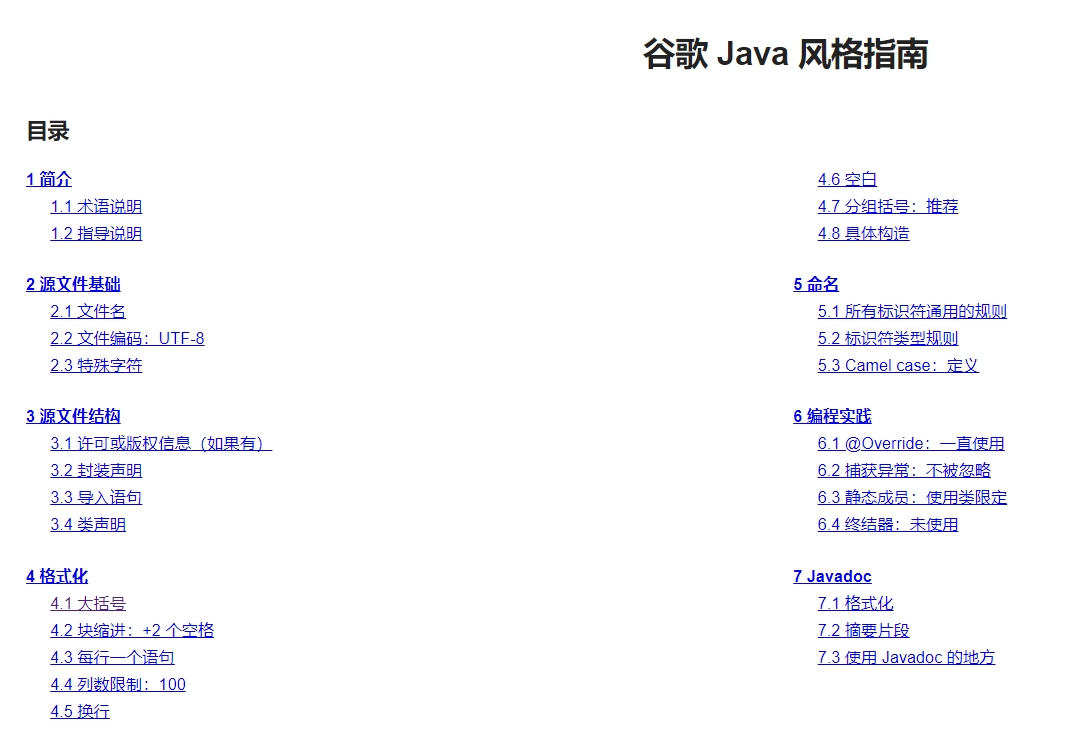The width and height of the screenshot is (1073, 732).
Task: Open '2.3 特殊字符' link
Action: [x=96, y=365]
